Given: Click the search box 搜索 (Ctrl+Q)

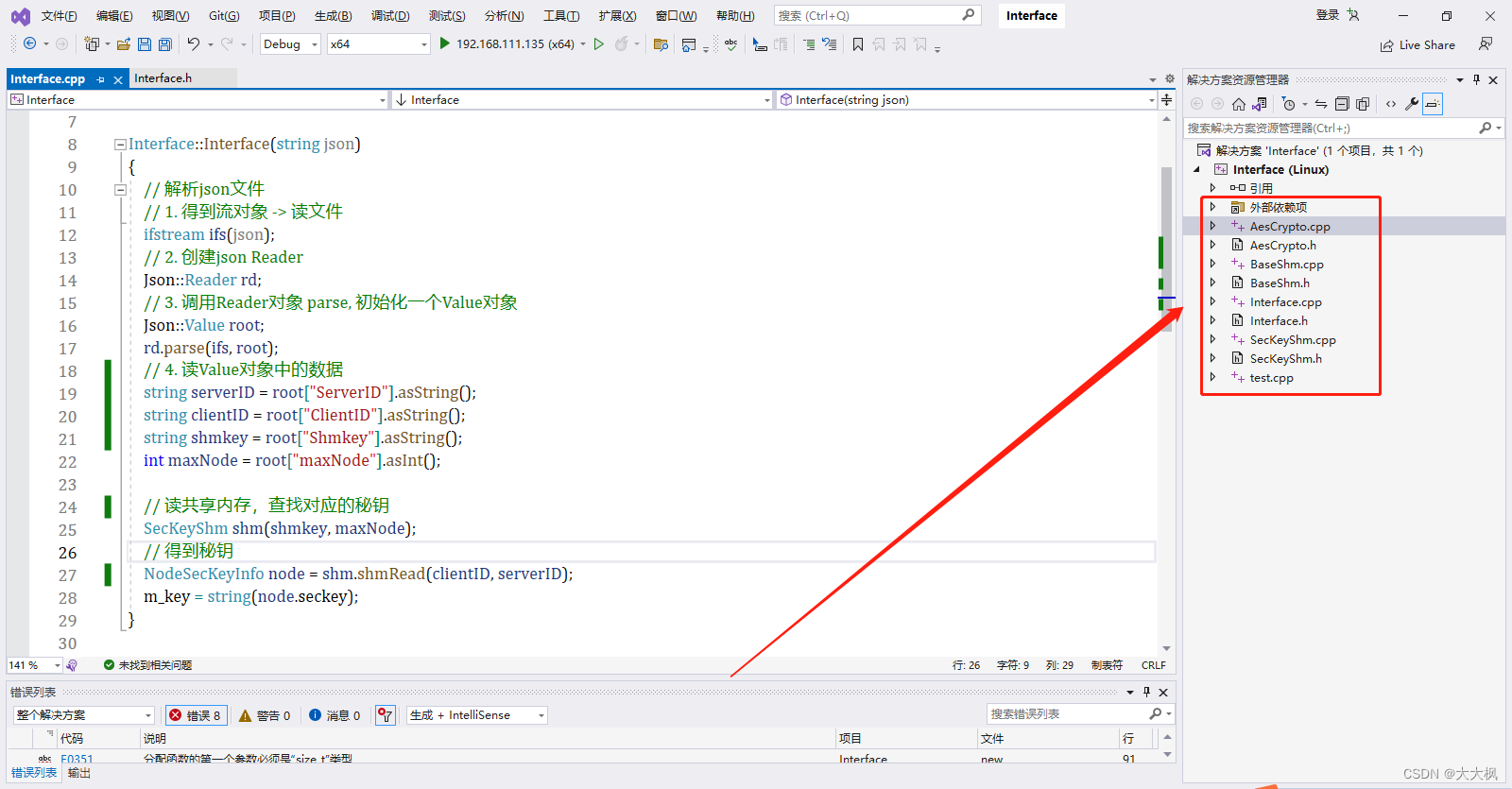Looking at the screenshot, I should [877, 15].
